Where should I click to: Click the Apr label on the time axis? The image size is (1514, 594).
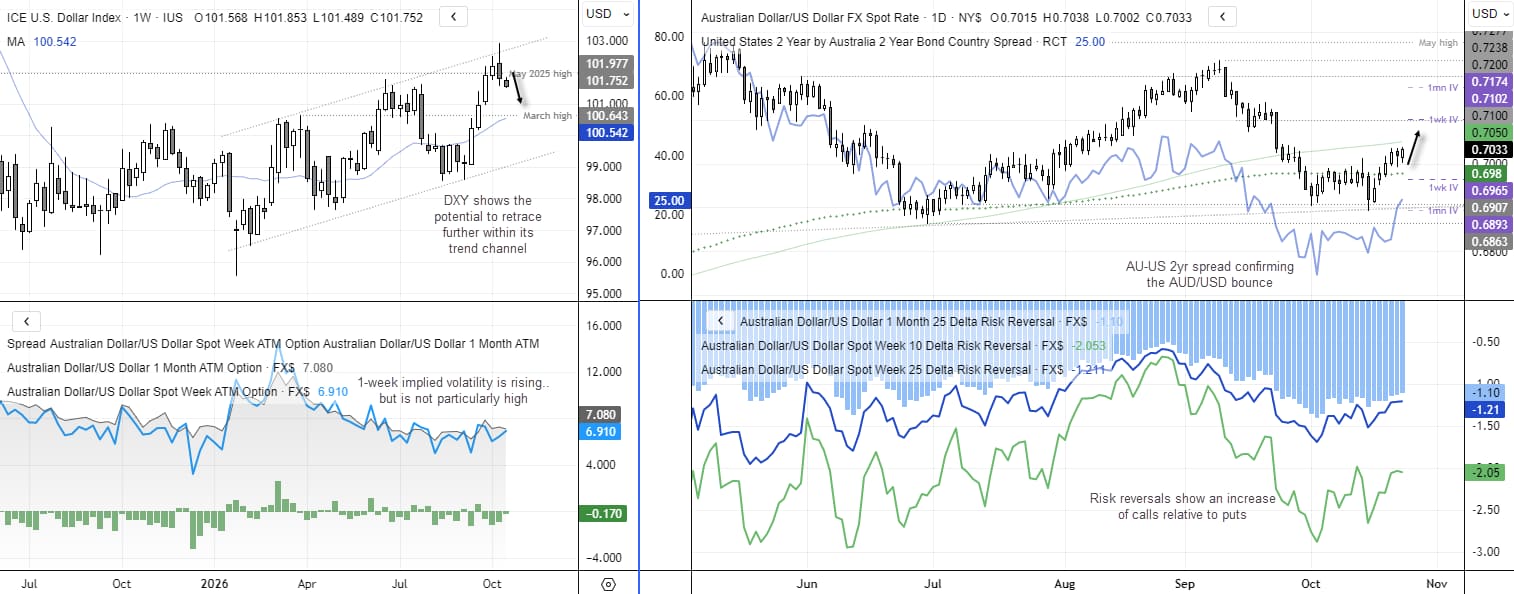click(308, 583)
